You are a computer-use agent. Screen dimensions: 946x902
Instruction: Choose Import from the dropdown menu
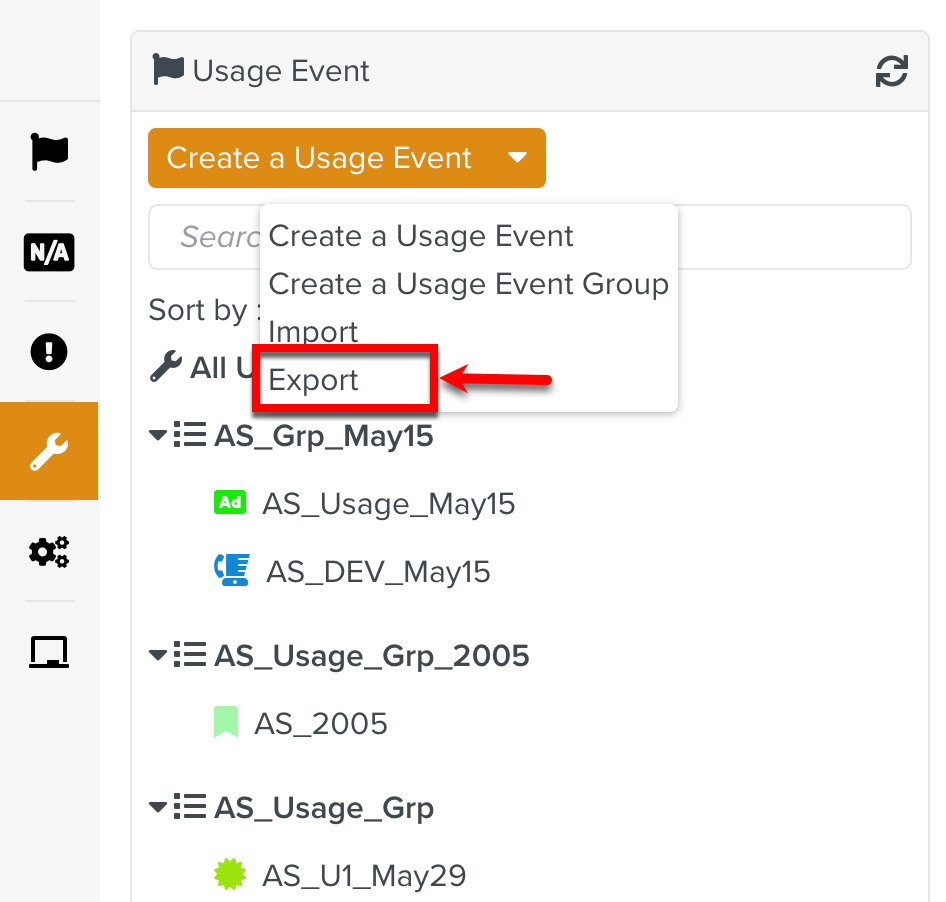coord(314,332)
